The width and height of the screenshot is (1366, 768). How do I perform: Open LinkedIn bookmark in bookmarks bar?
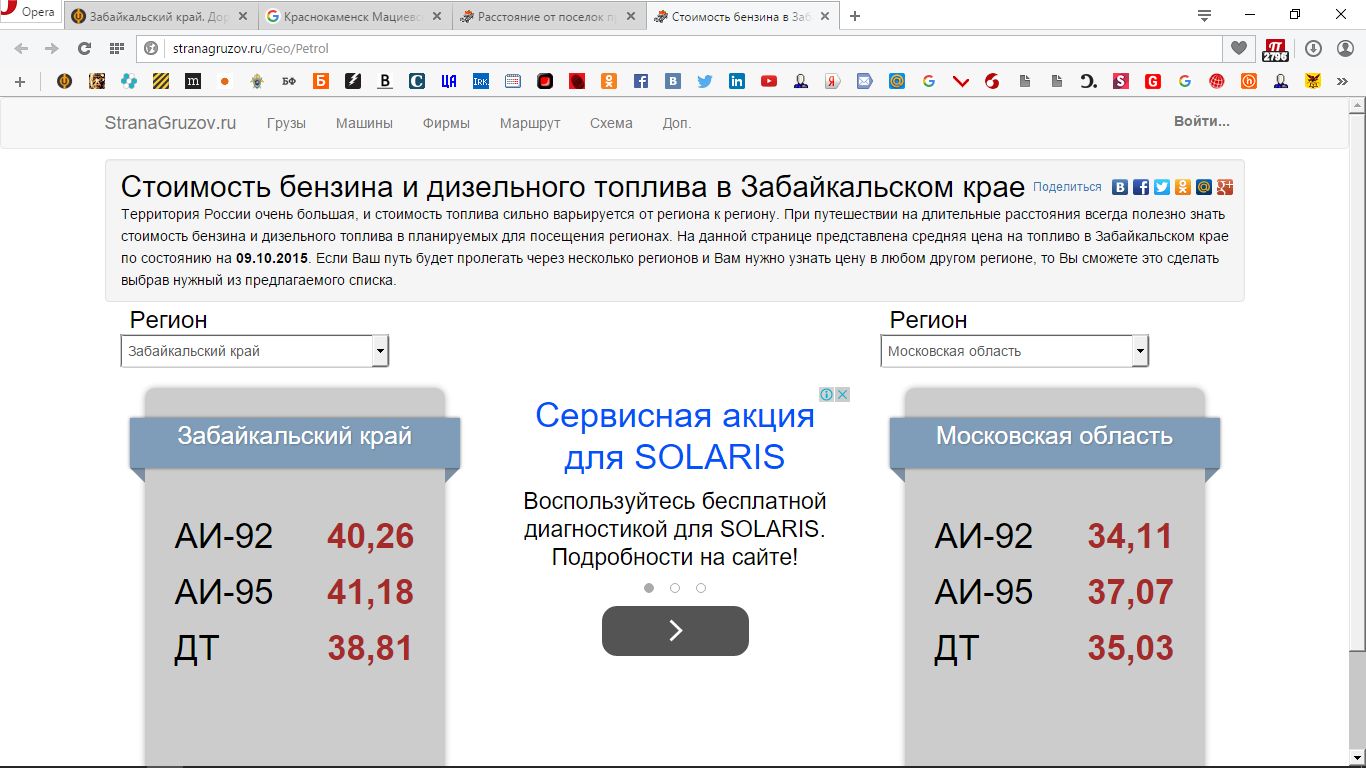[736, 82]
